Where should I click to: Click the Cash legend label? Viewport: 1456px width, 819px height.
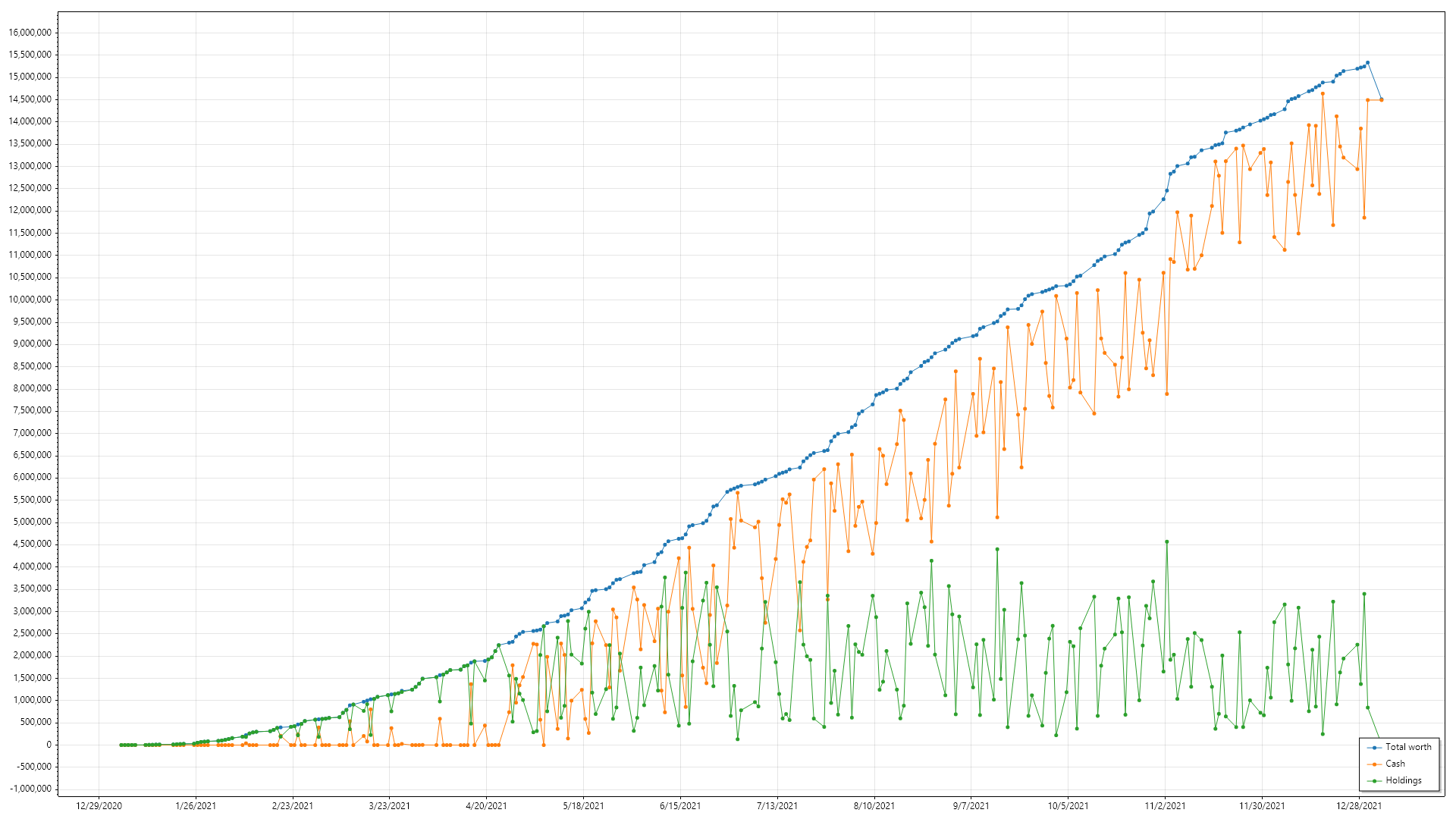pyautogui.click(x=1395, y=764)
